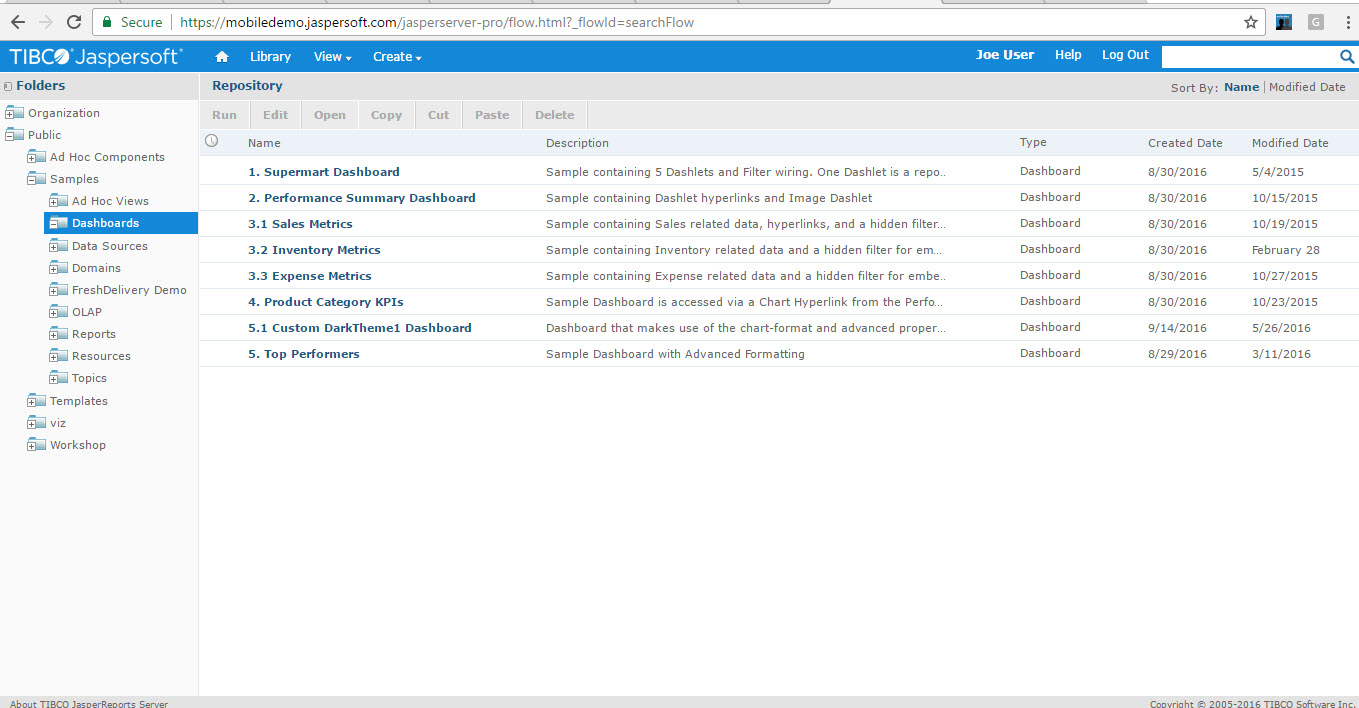Image resolution: width=1359 pixels, height=708 pixels.
Task: Go to the Home icon in navbar
Action: coord(222,57)
